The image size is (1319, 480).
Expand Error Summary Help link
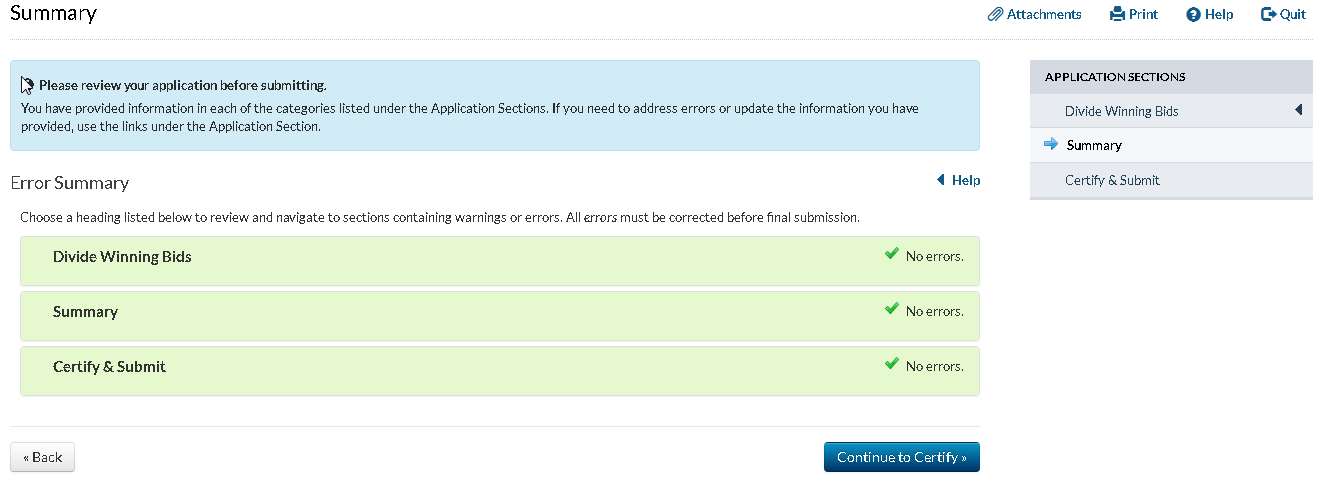pos(959,181)
